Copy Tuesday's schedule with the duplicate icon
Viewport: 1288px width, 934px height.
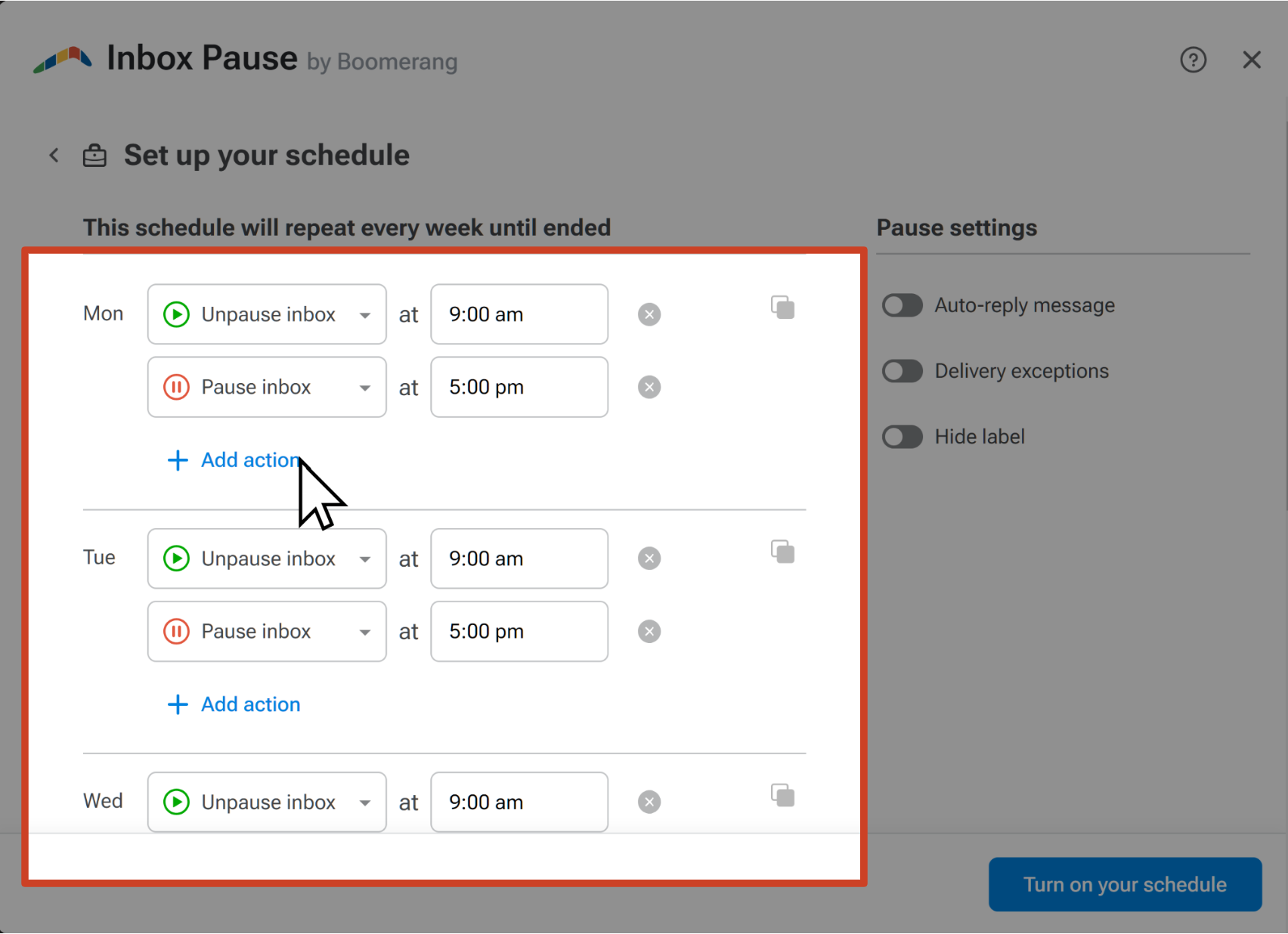[783, 552]
